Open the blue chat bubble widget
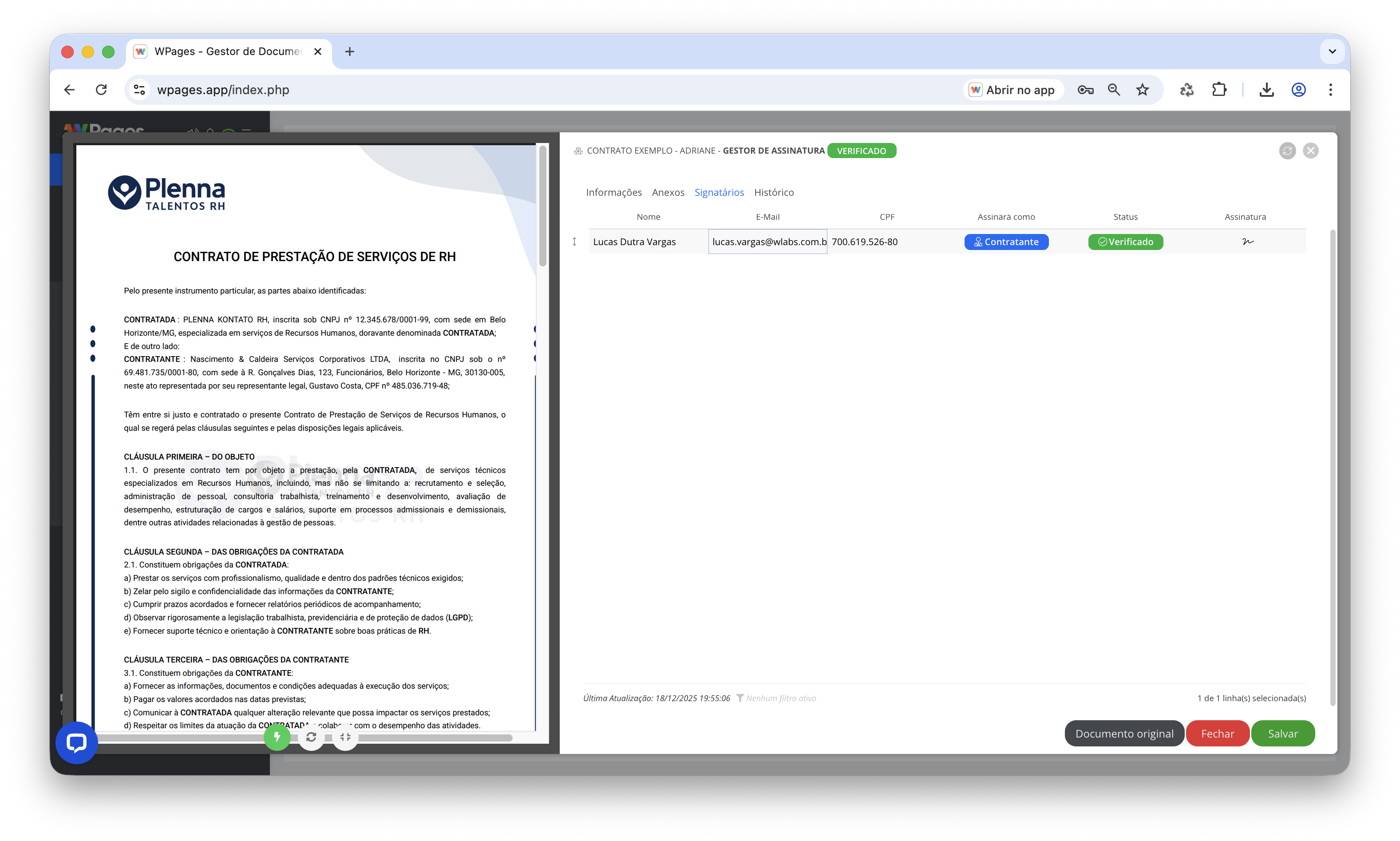The width and height of the screenshot is (1400, 841). click(76, 742)
